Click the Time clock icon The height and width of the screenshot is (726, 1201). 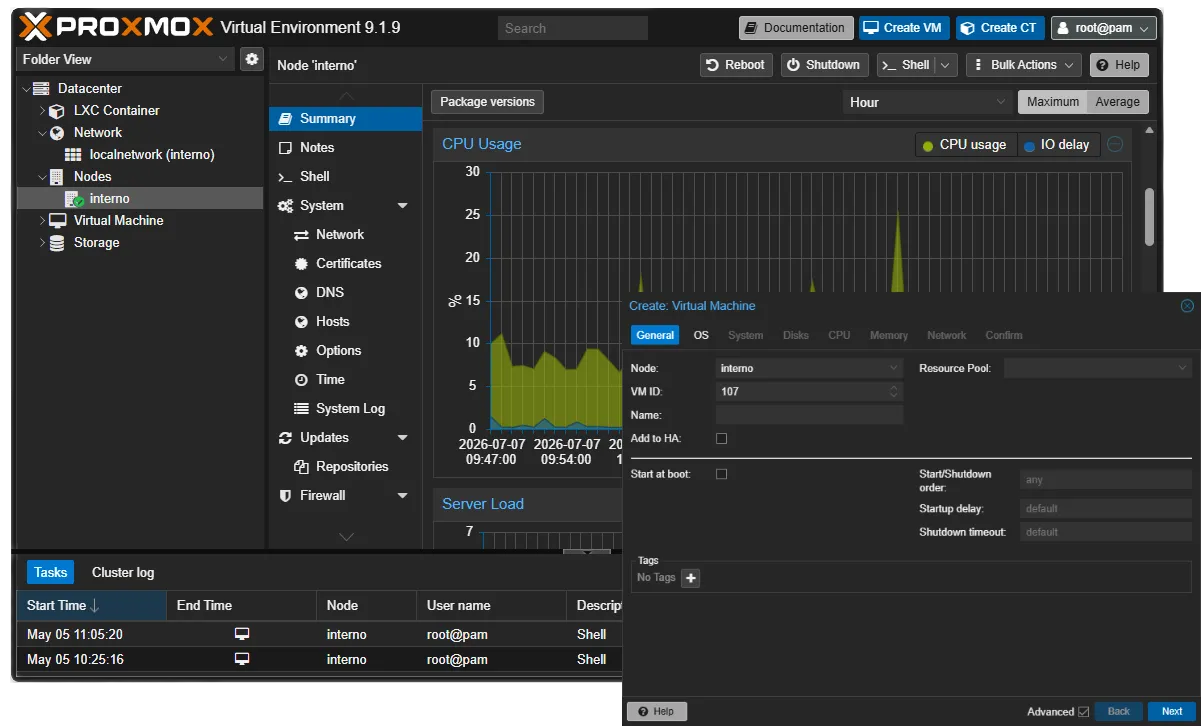(301, 380)
